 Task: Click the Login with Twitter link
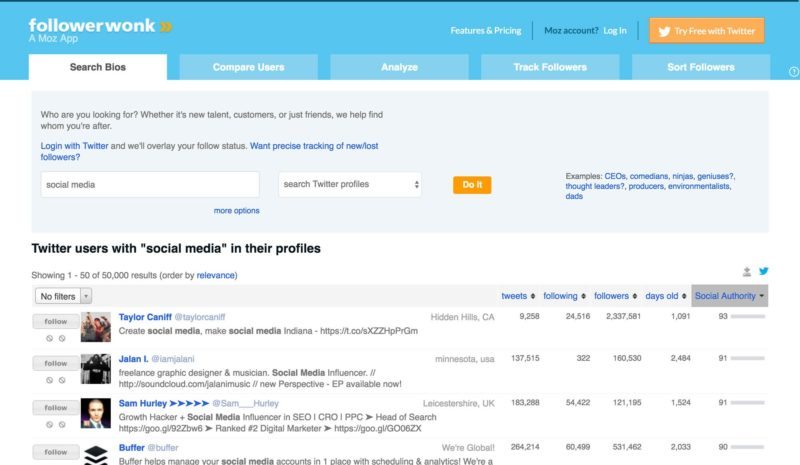click(x=74, y=146)
